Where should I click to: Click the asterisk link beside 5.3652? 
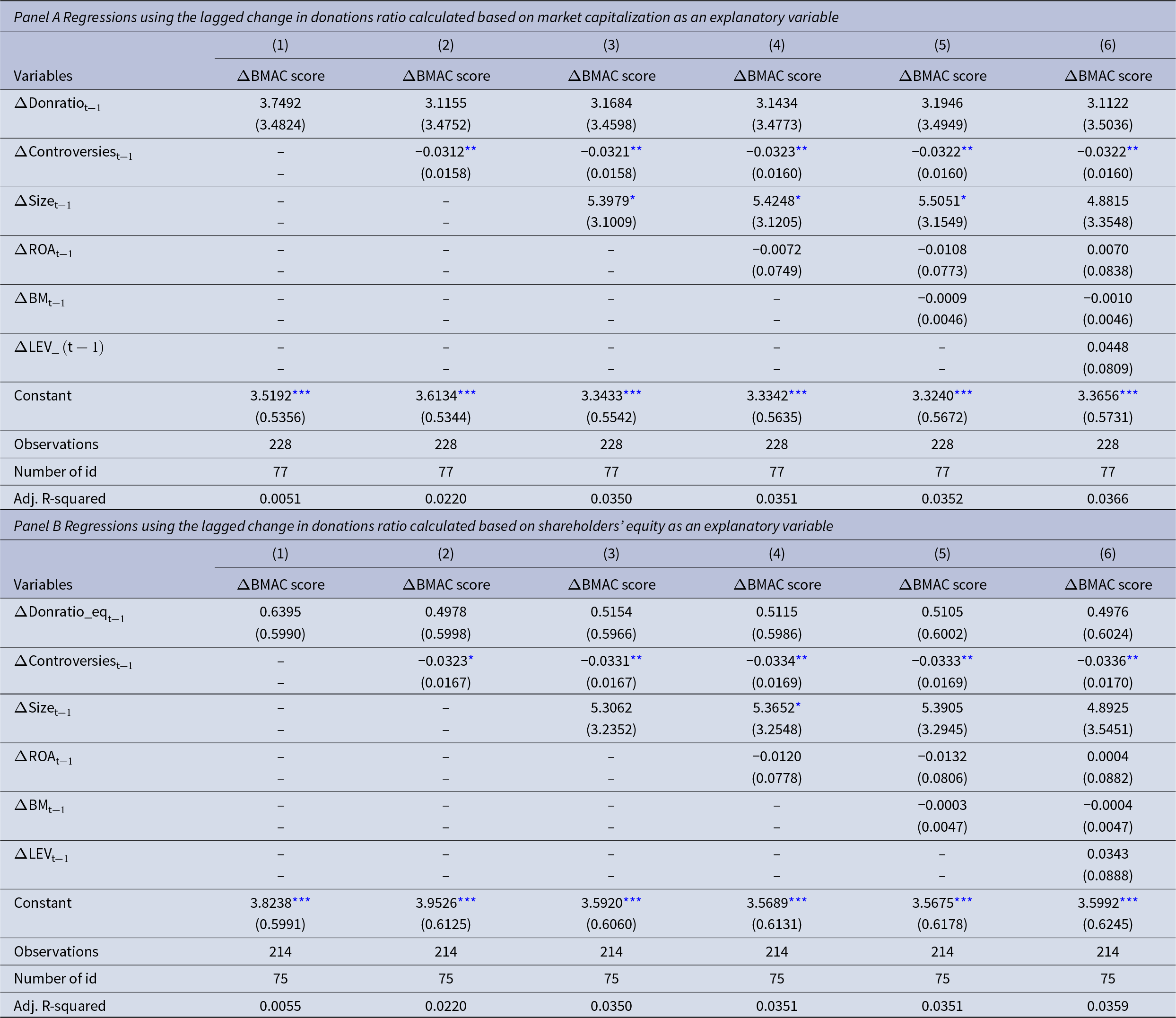(x=798, y=705)
